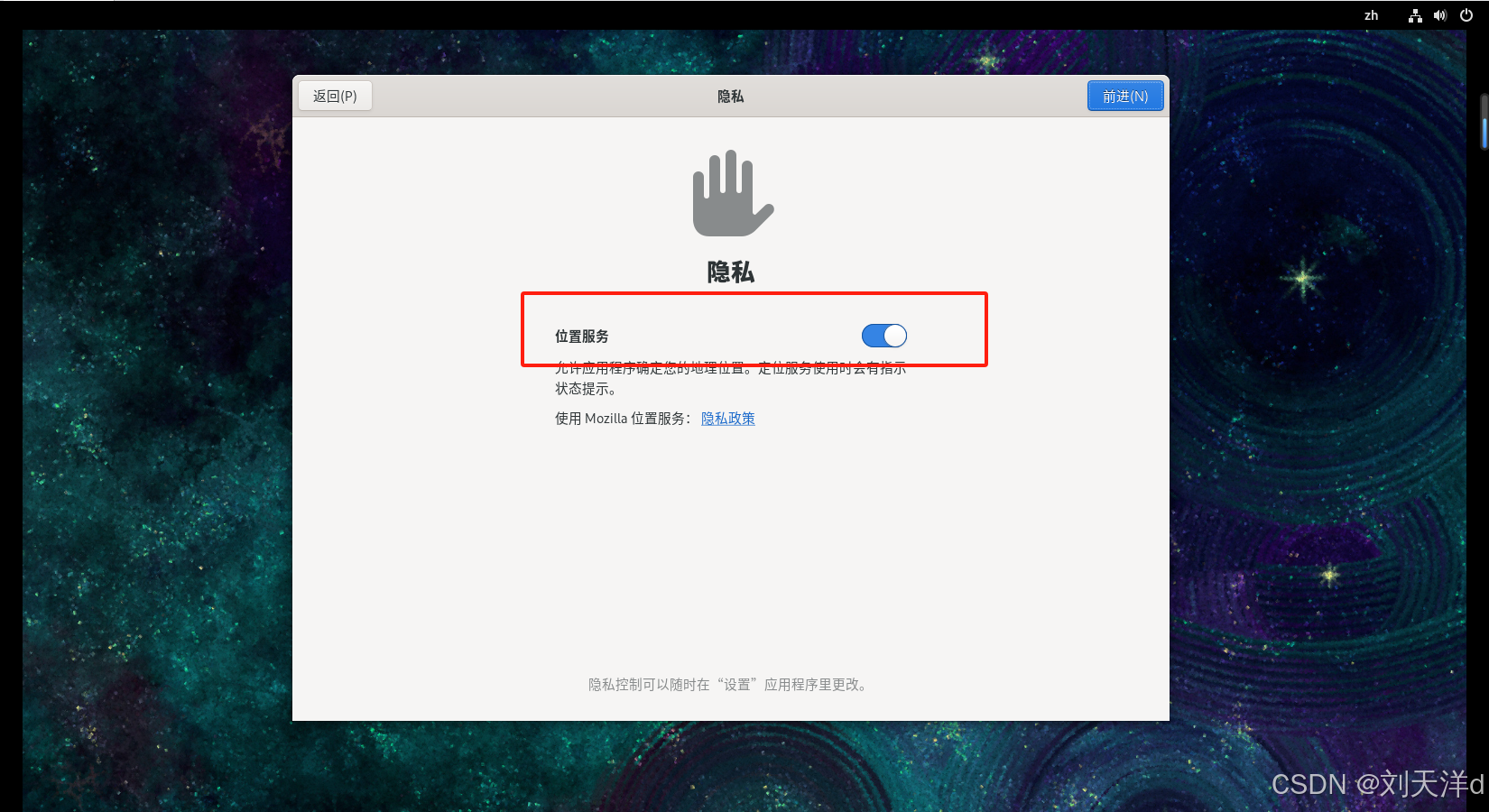This screenshot has height=812, width=1489.
Task: Click the CSDN @刘天洋 watermark text
Action: tap(1376, 784)
